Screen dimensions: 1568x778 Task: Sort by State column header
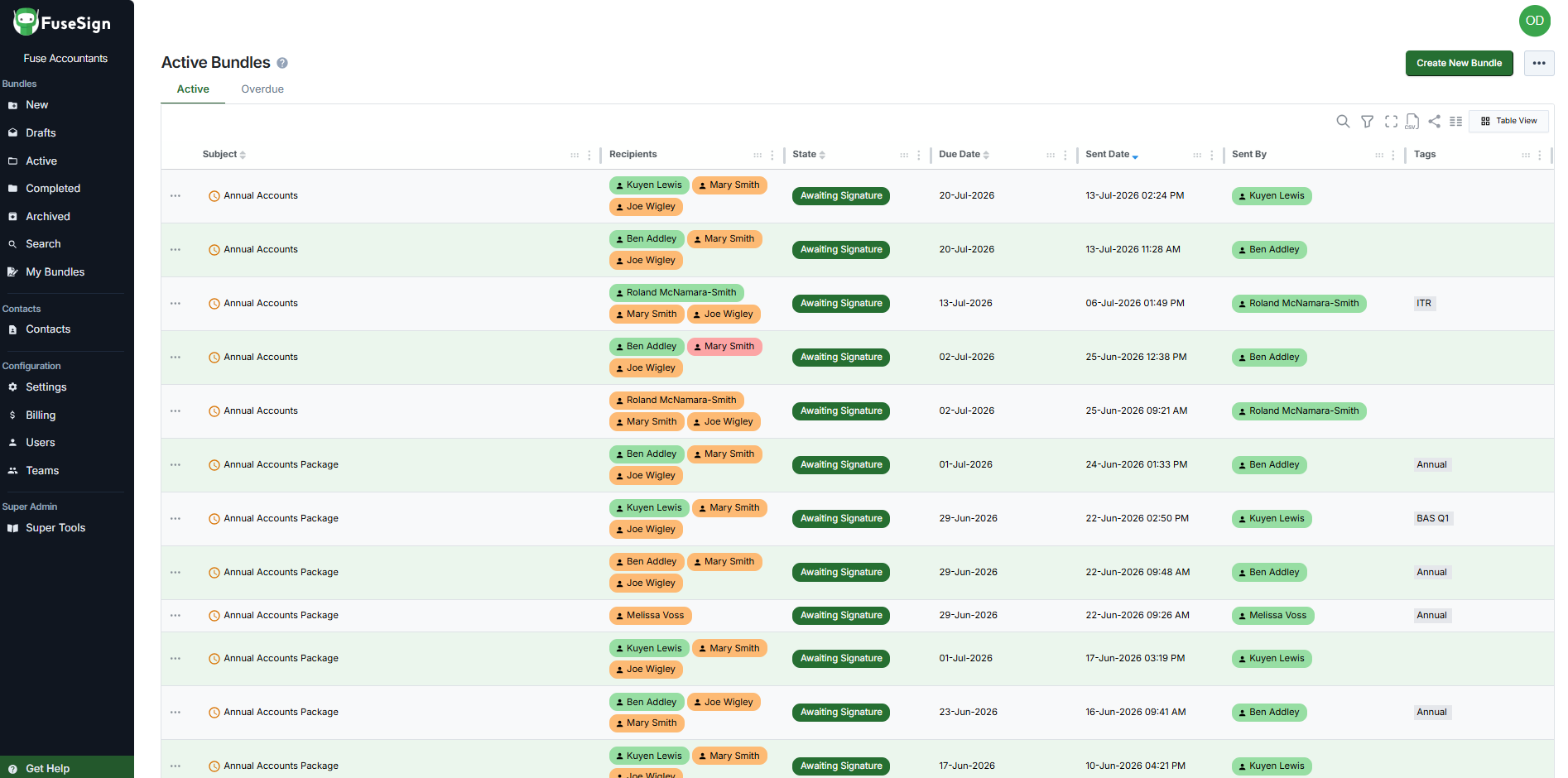(x=809, y=155)
